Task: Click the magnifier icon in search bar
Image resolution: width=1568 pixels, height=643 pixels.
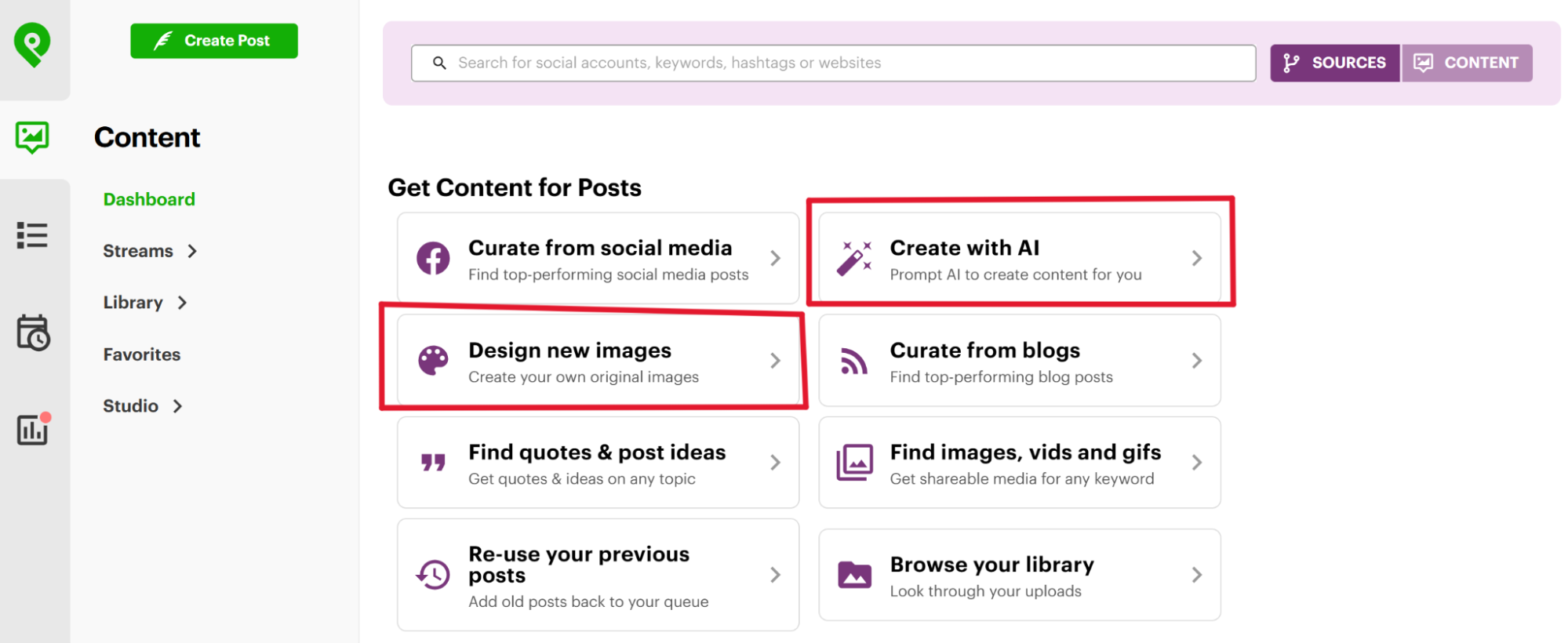Action: 439,63
